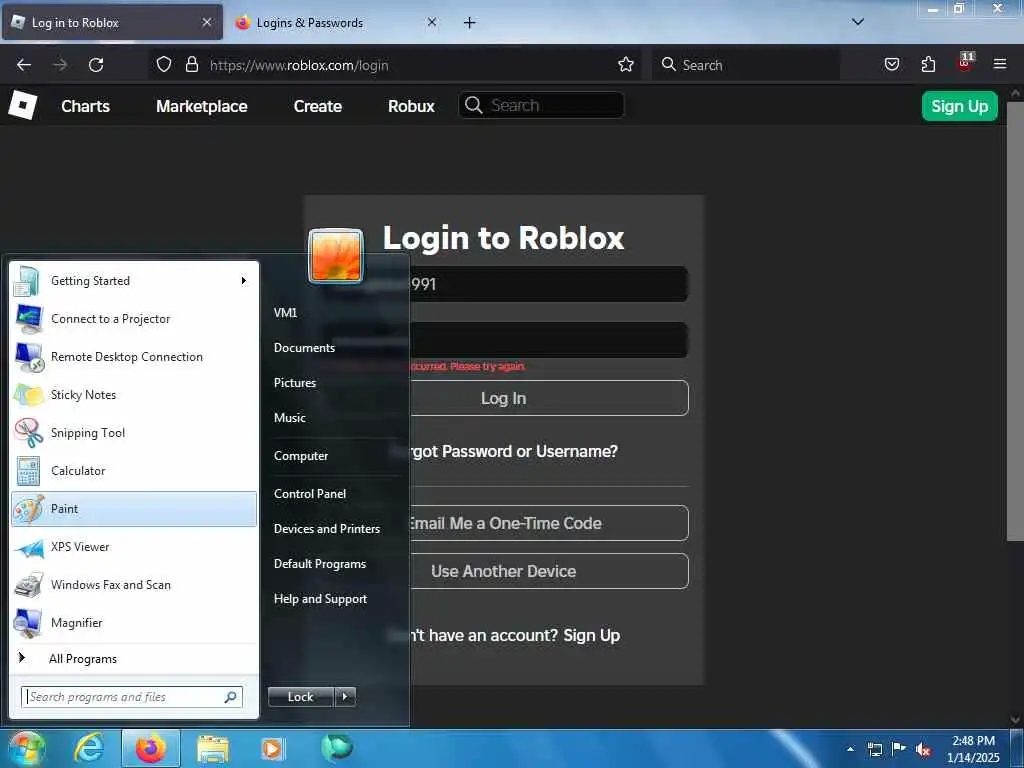Open Marketplace in Roblox navigation
The image size is (1024, 768).
click(202, 106)
